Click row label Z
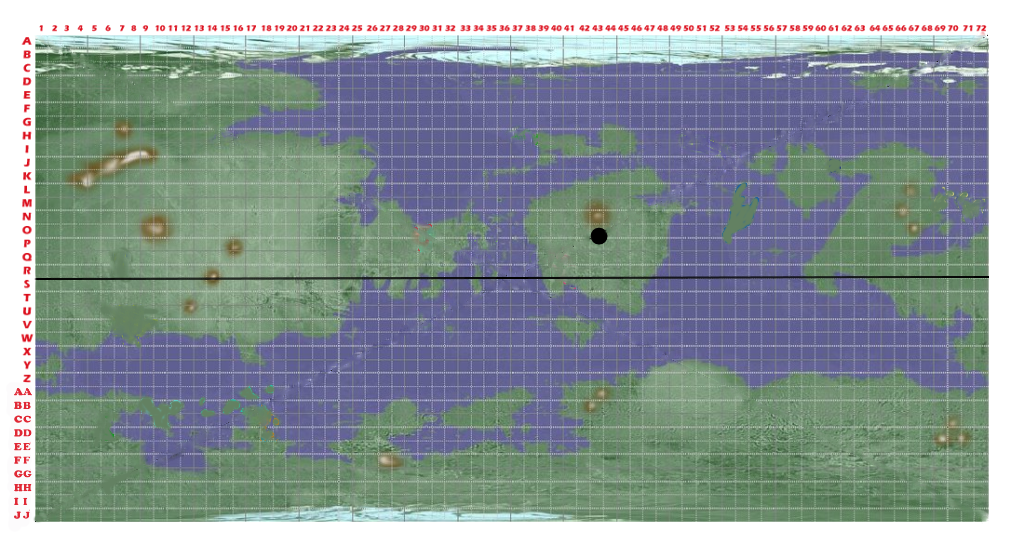 point(26,379)
